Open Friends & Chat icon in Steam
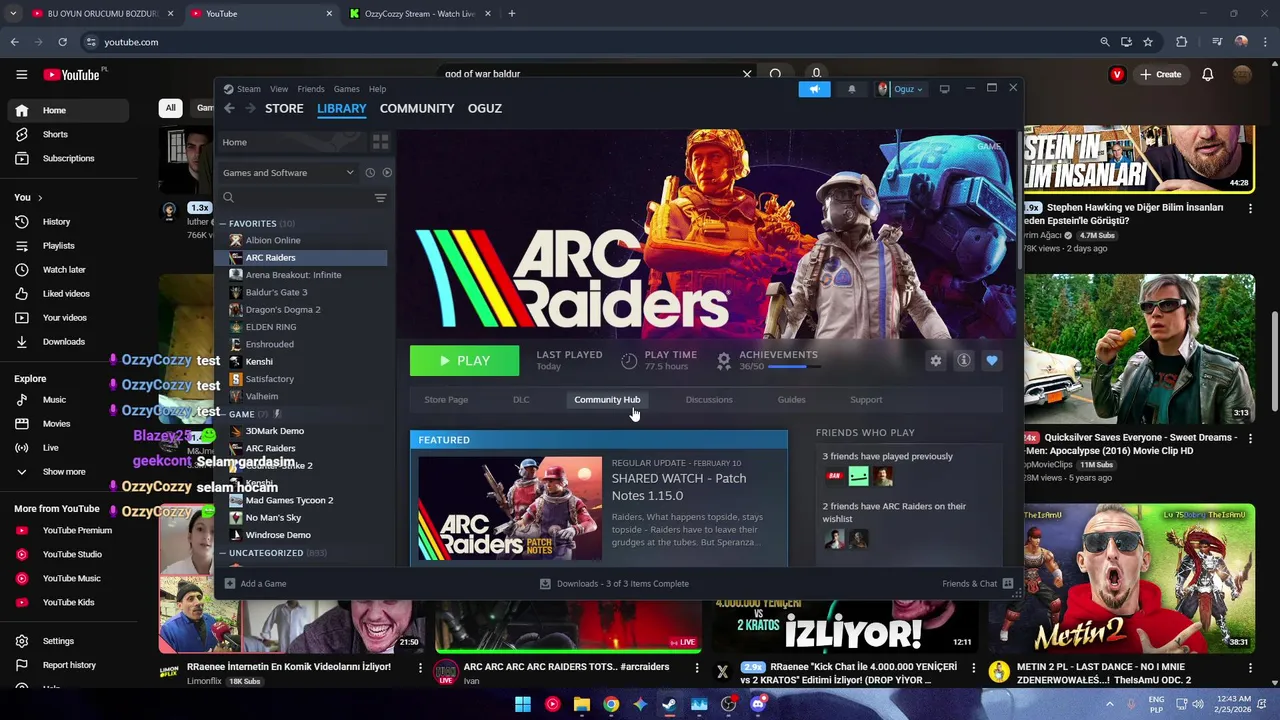Image resolution: width=1280 pixels, height=720 pixels. 1008,584
